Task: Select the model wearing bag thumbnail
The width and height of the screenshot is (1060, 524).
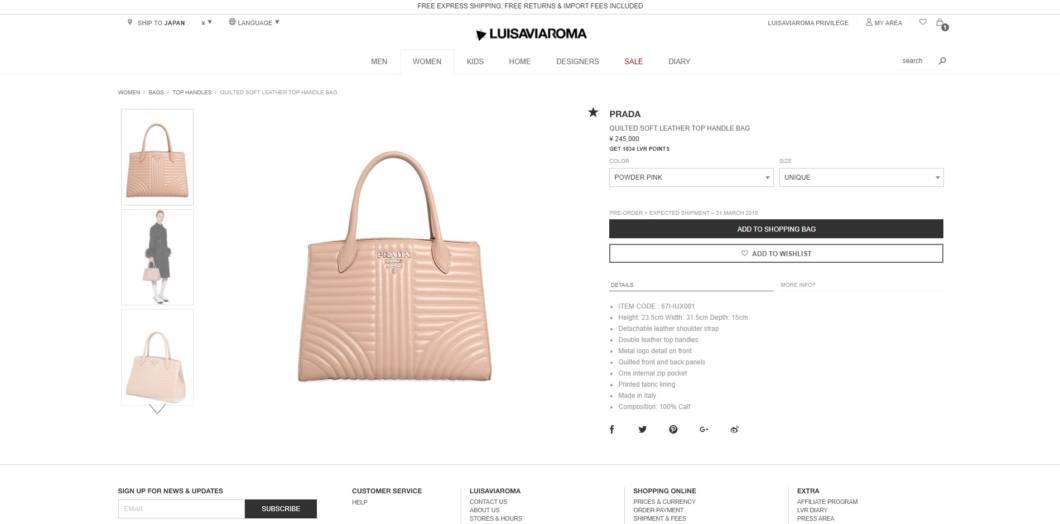Action: 158,258
